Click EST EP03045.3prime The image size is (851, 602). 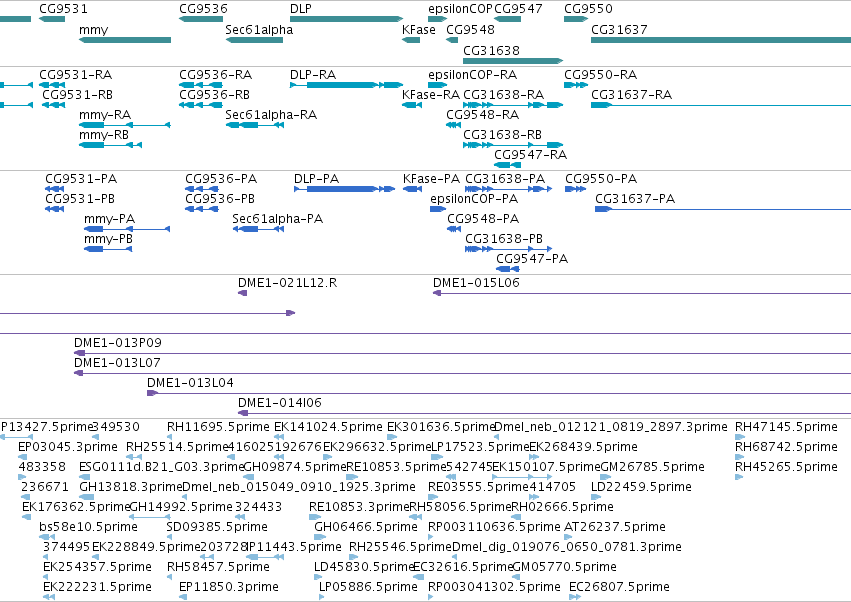pyautogui.click(x=68, y=447)
